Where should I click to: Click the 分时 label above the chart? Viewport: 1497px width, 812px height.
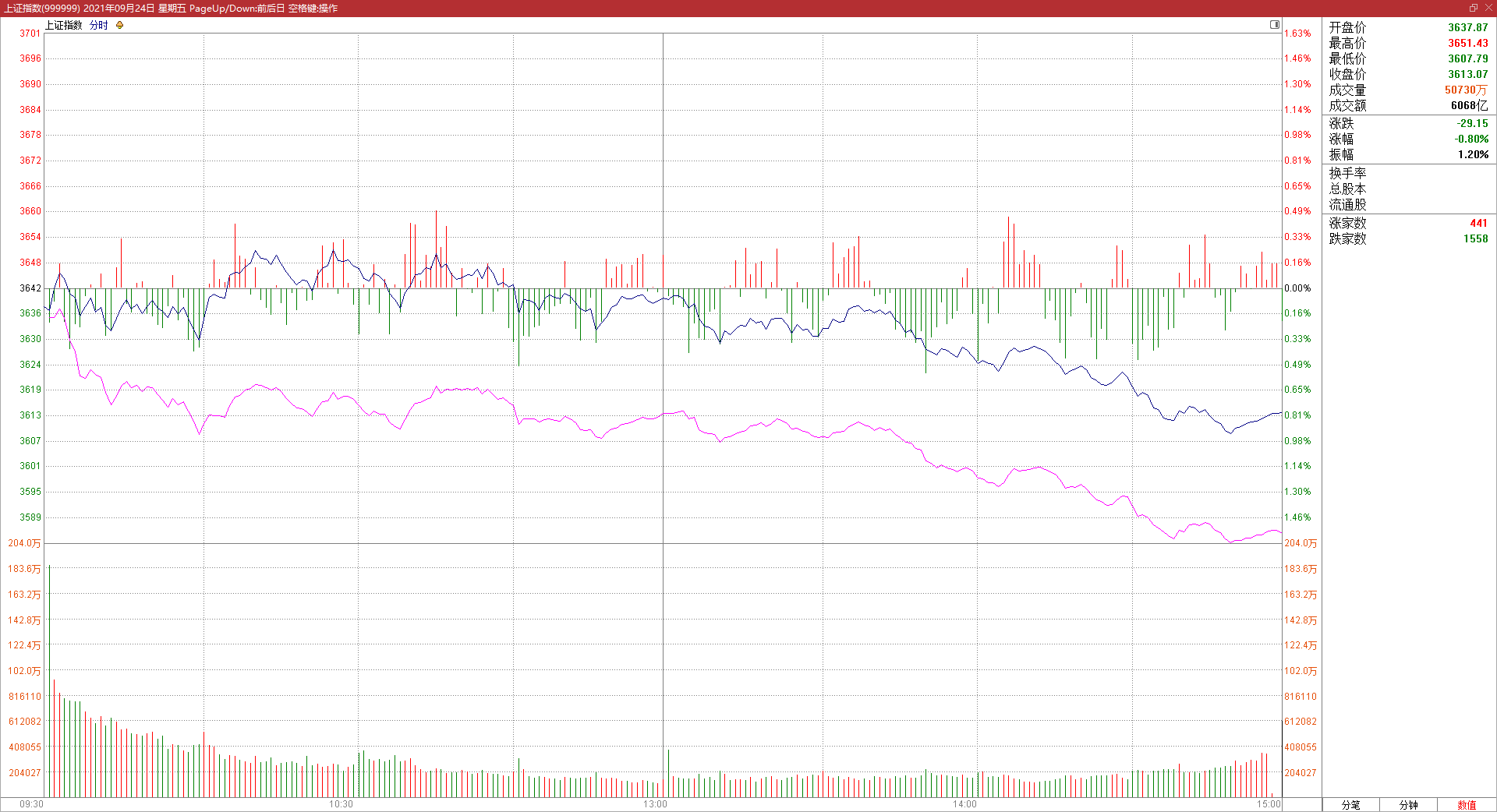pyautogui.click(x=99, y=25)
